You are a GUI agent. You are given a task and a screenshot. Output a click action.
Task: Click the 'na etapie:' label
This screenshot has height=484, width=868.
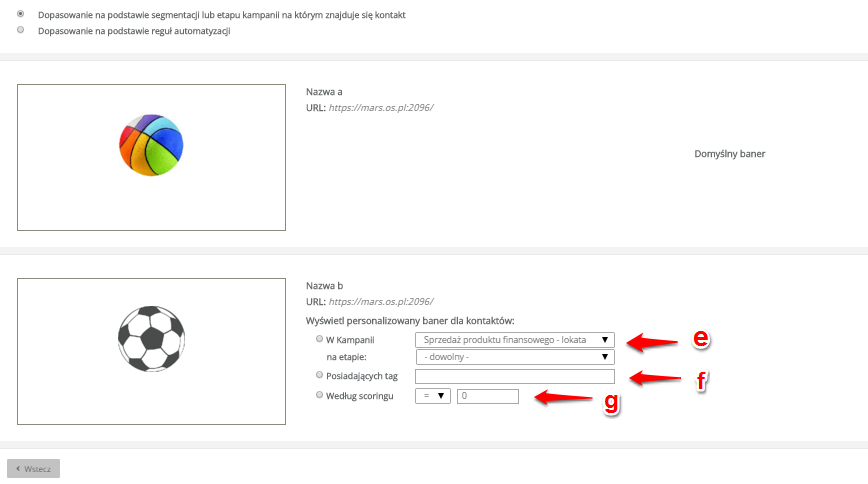pos(347,357)
